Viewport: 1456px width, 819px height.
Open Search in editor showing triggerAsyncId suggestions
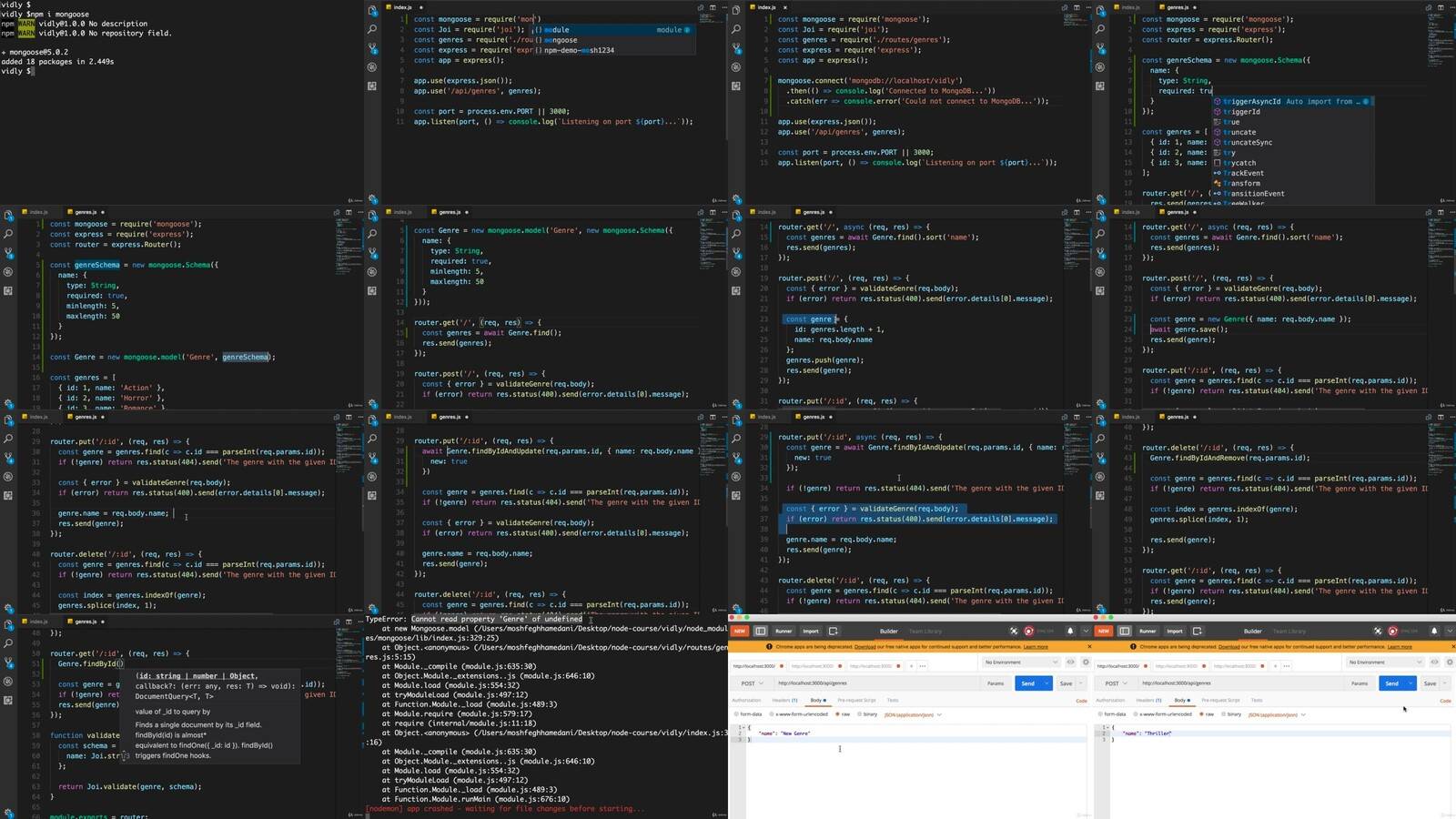(1100, 29)
